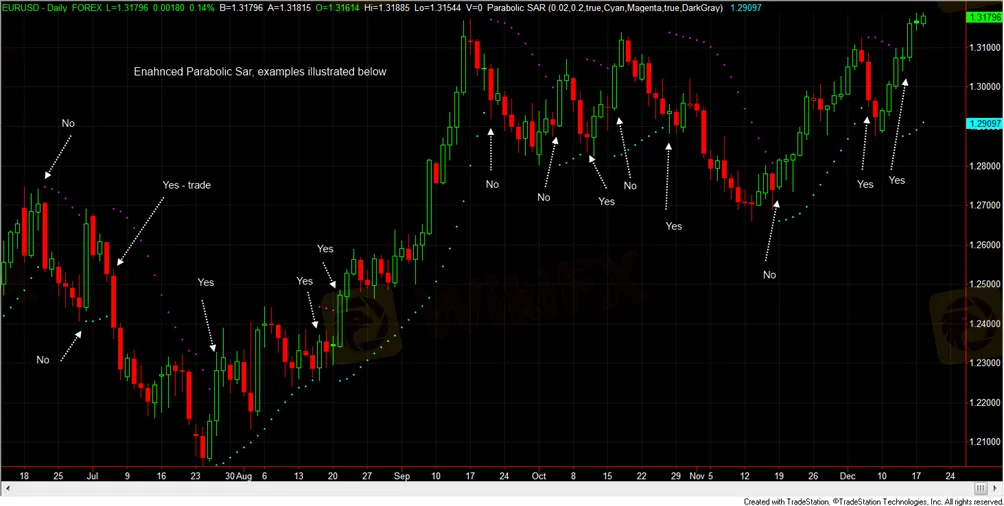Click the 1.22000 price axis label

click(x=984, y=403)
